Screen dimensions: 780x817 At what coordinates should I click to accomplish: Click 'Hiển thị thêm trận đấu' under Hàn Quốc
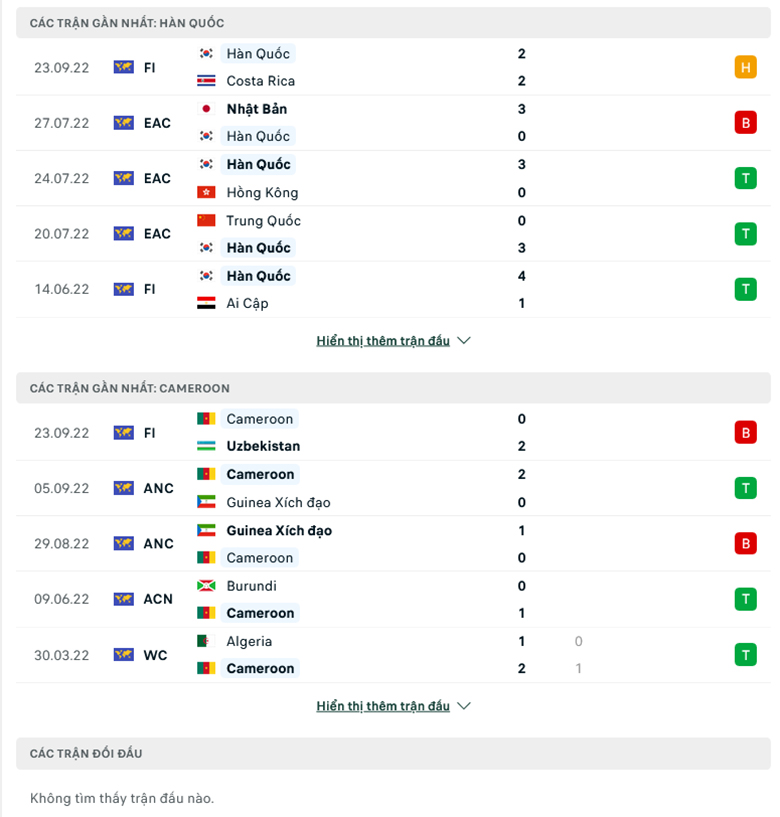(383, 341)
